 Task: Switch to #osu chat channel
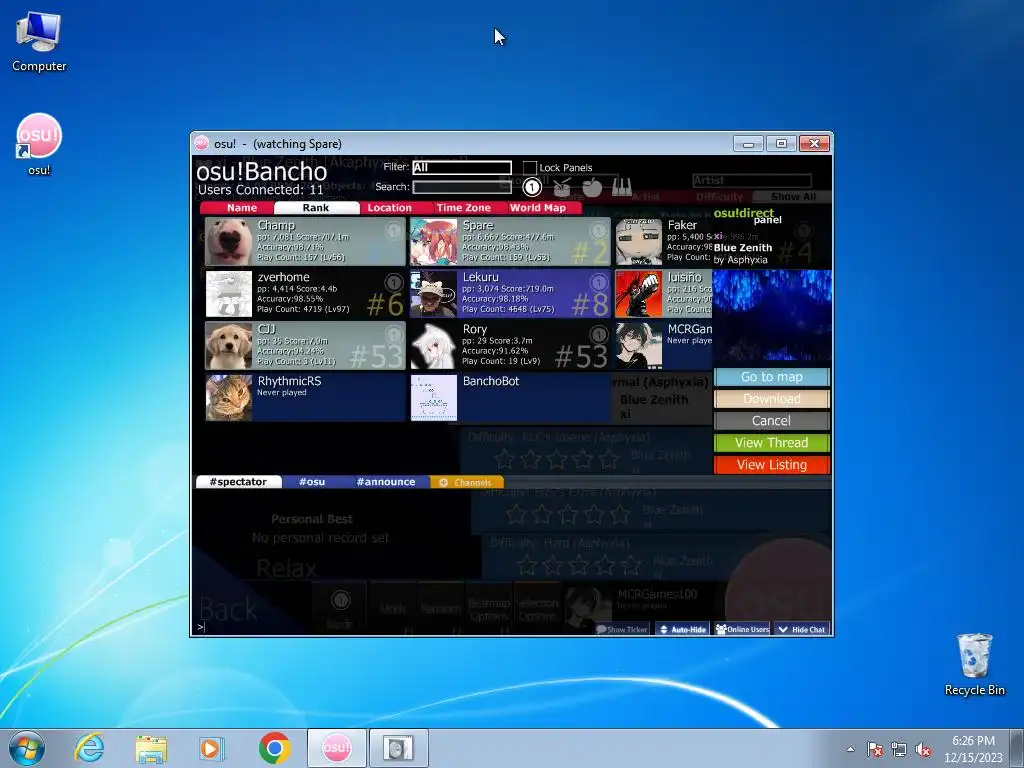pyautogui.click(x=312, y=482)
